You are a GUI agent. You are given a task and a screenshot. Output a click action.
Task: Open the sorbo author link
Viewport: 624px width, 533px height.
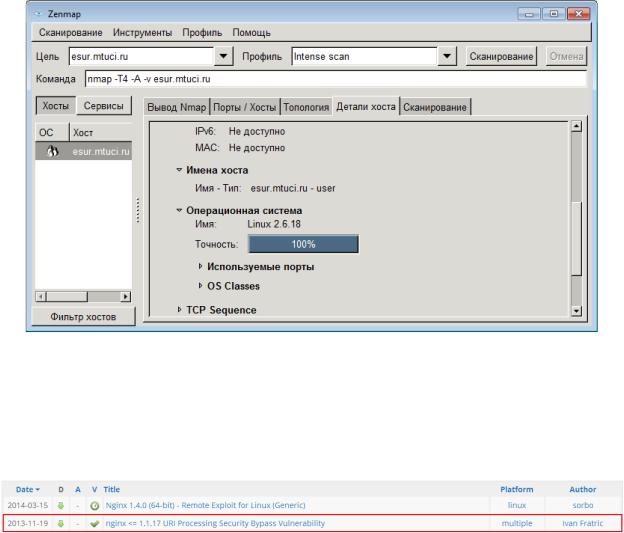pyautogui.click(x=583, y=505)
